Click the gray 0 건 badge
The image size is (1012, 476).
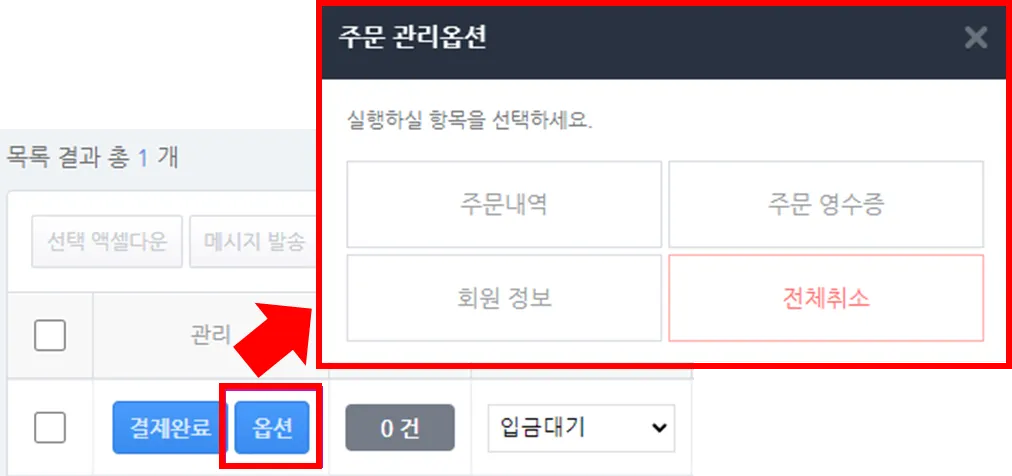(400, 428)
